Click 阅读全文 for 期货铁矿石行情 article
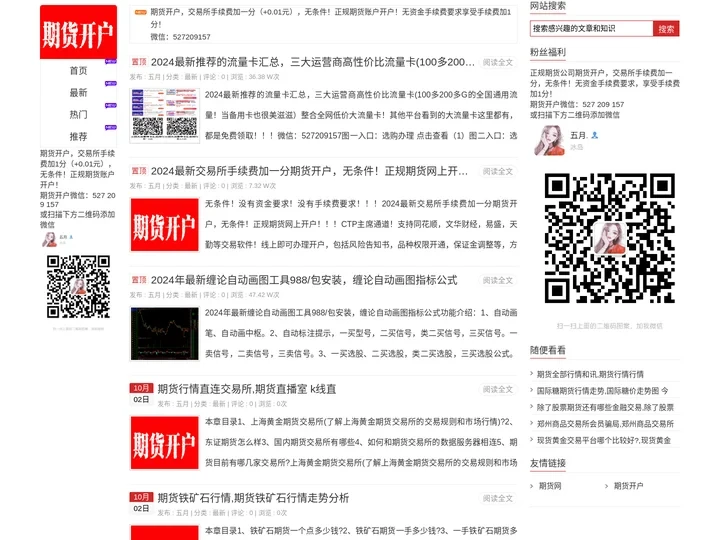The image size is (720, 540). click(x=497, y=498)
